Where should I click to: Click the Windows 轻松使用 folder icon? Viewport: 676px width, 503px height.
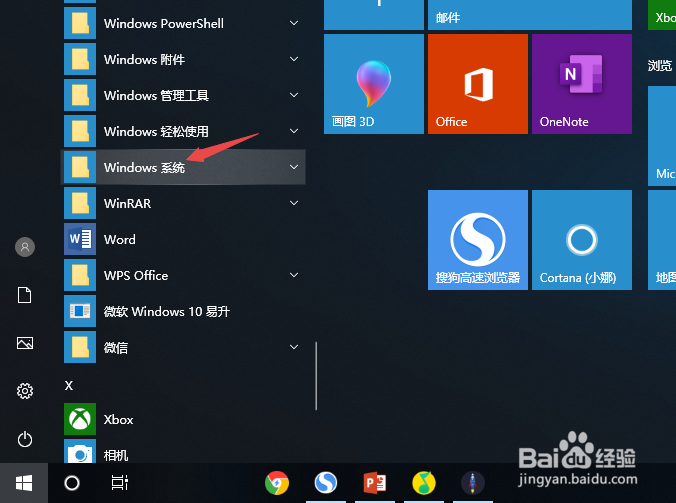(80, 131)
